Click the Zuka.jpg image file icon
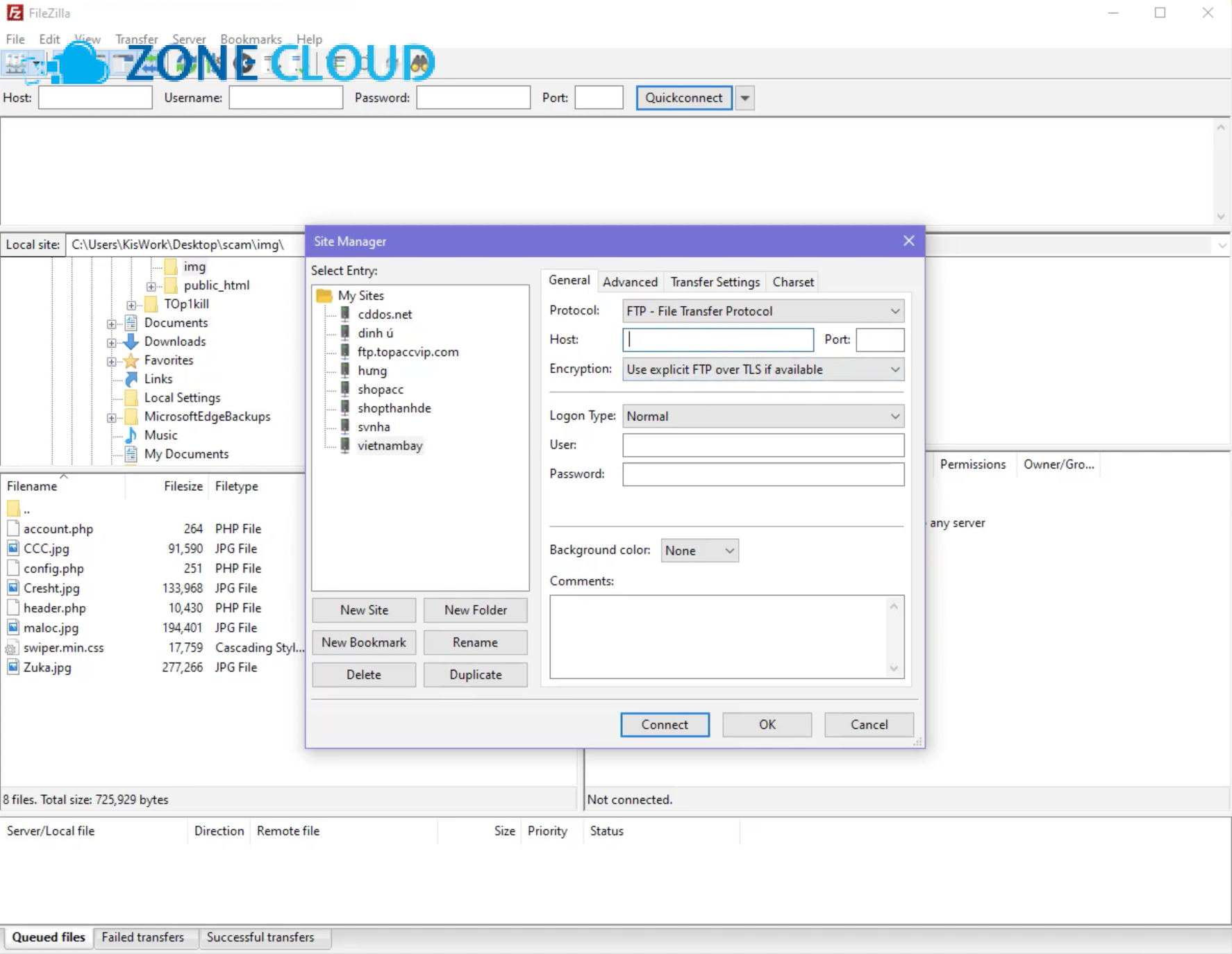The image size is (1232, 954). [x=13, y=667]
